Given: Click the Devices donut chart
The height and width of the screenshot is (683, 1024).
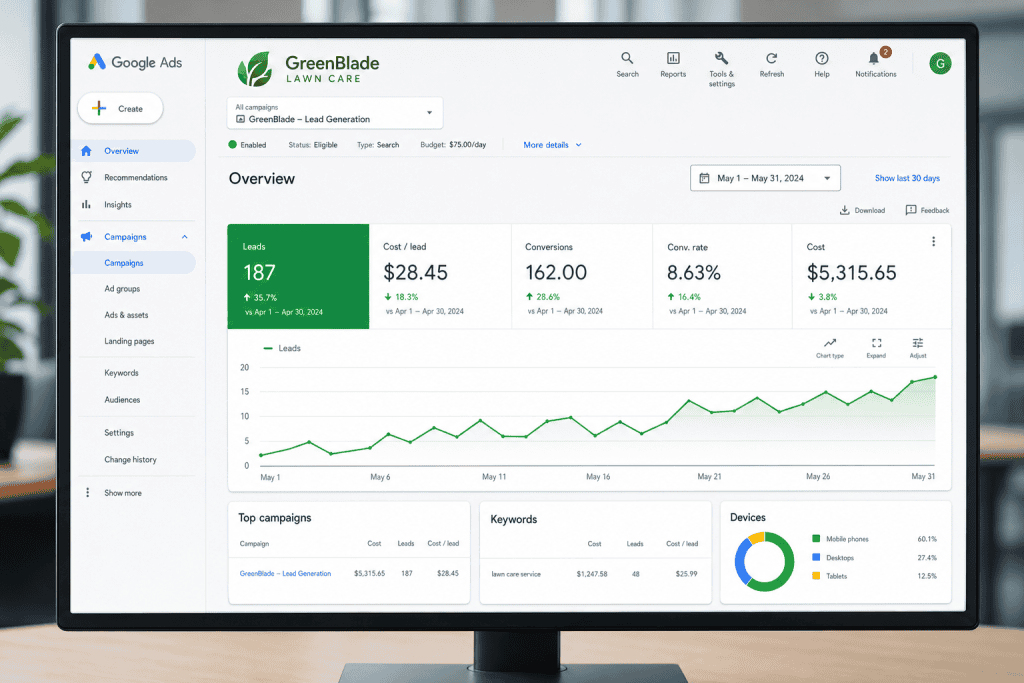Looking at the screenshot, I should (x=765, y=561).
